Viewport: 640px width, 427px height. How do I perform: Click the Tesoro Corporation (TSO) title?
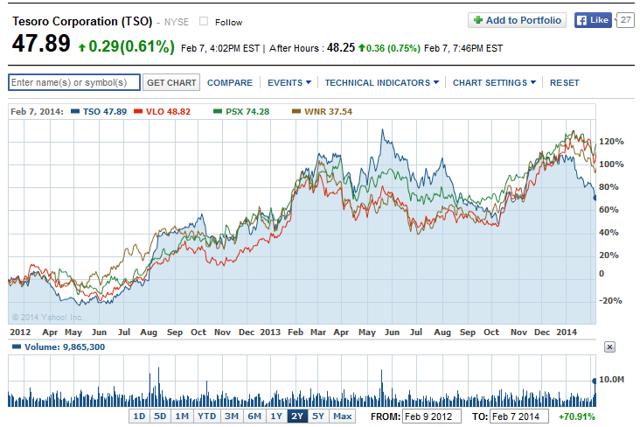82,21
